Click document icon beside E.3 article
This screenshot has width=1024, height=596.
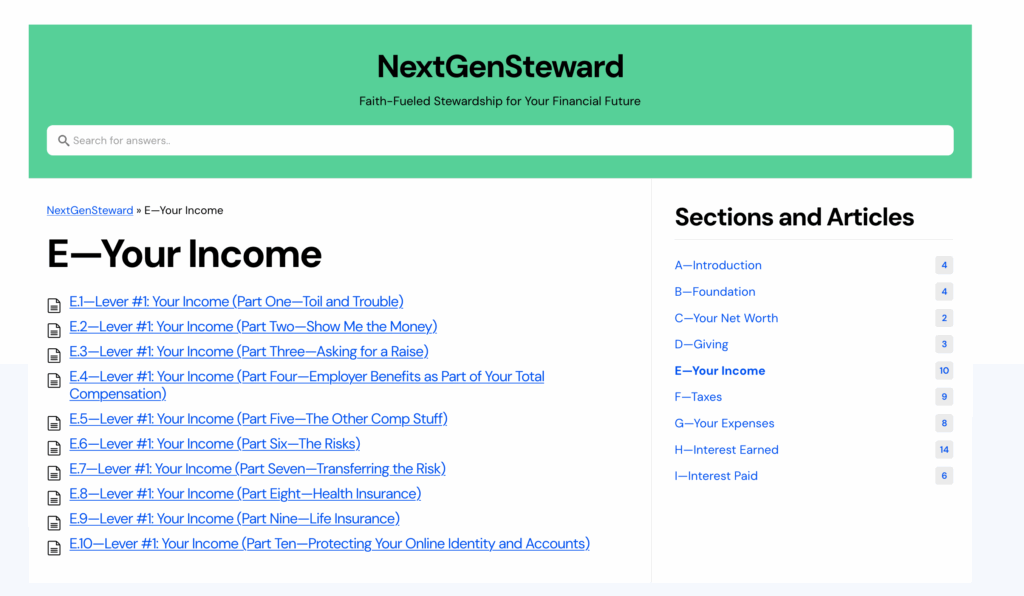[54, 355]
